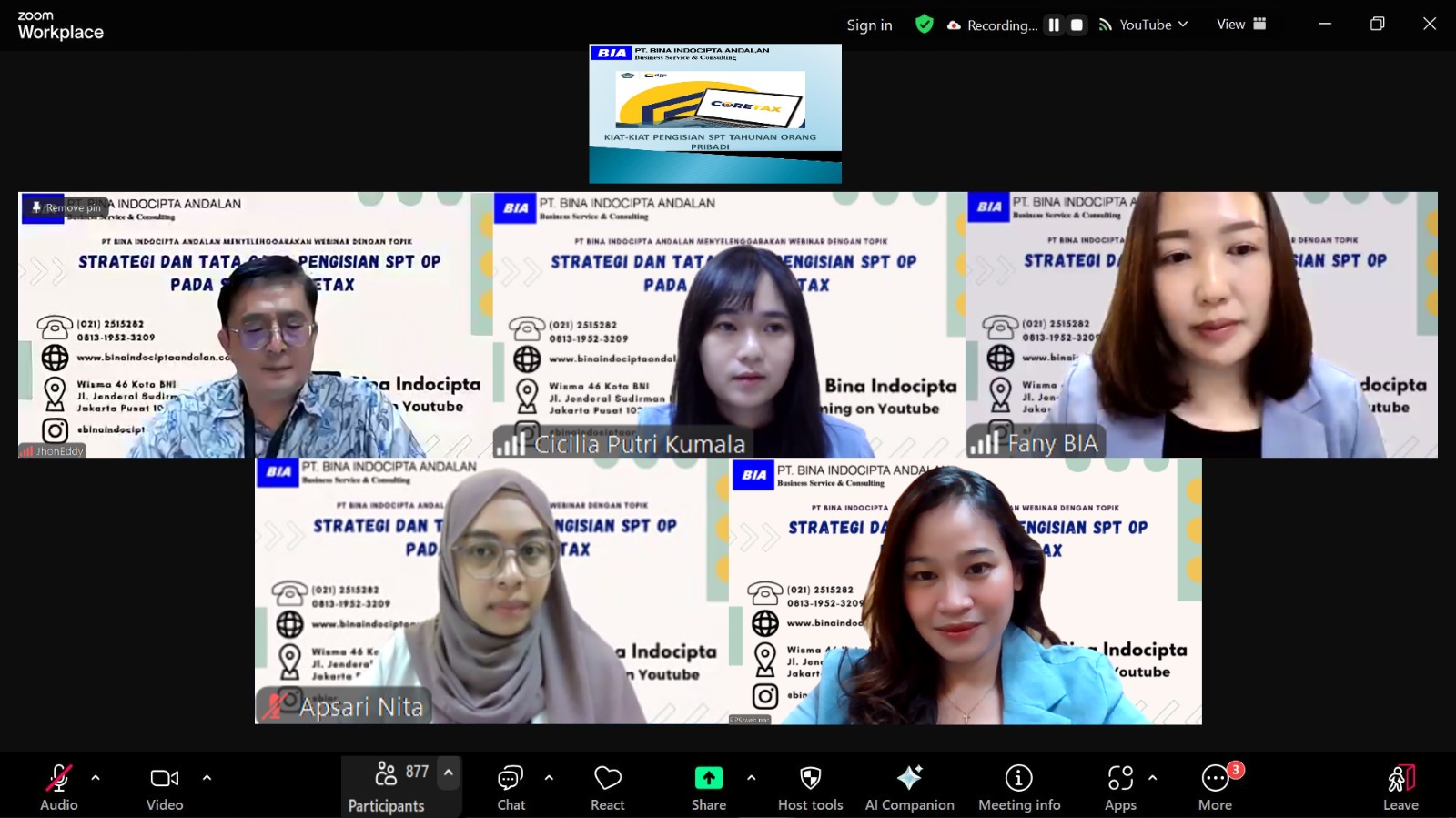The height and width of the screenshot is (818, 1456).
Task: Click Remove pin on JhonEddy video
Action: [x=66, y=208]
